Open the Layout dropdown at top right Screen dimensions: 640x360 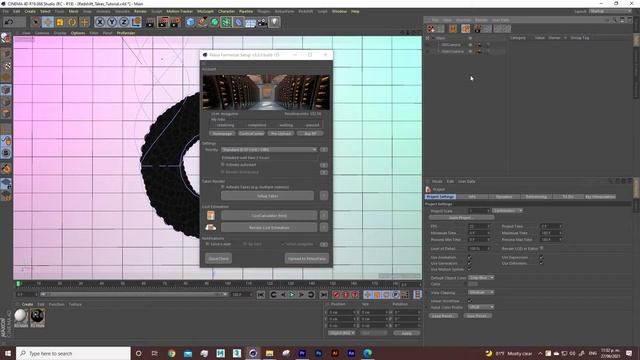[610, 11]
